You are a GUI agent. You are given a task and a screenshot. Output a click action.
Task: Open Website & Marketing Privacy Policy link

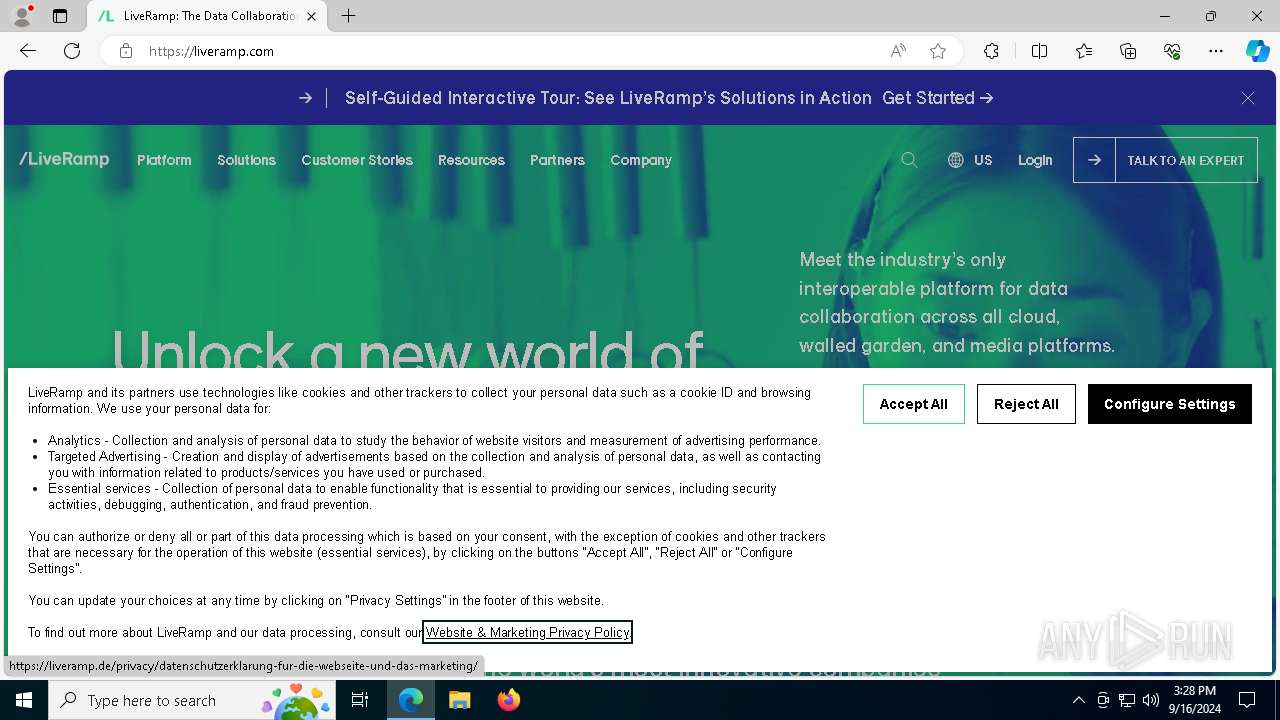[528, 632]
